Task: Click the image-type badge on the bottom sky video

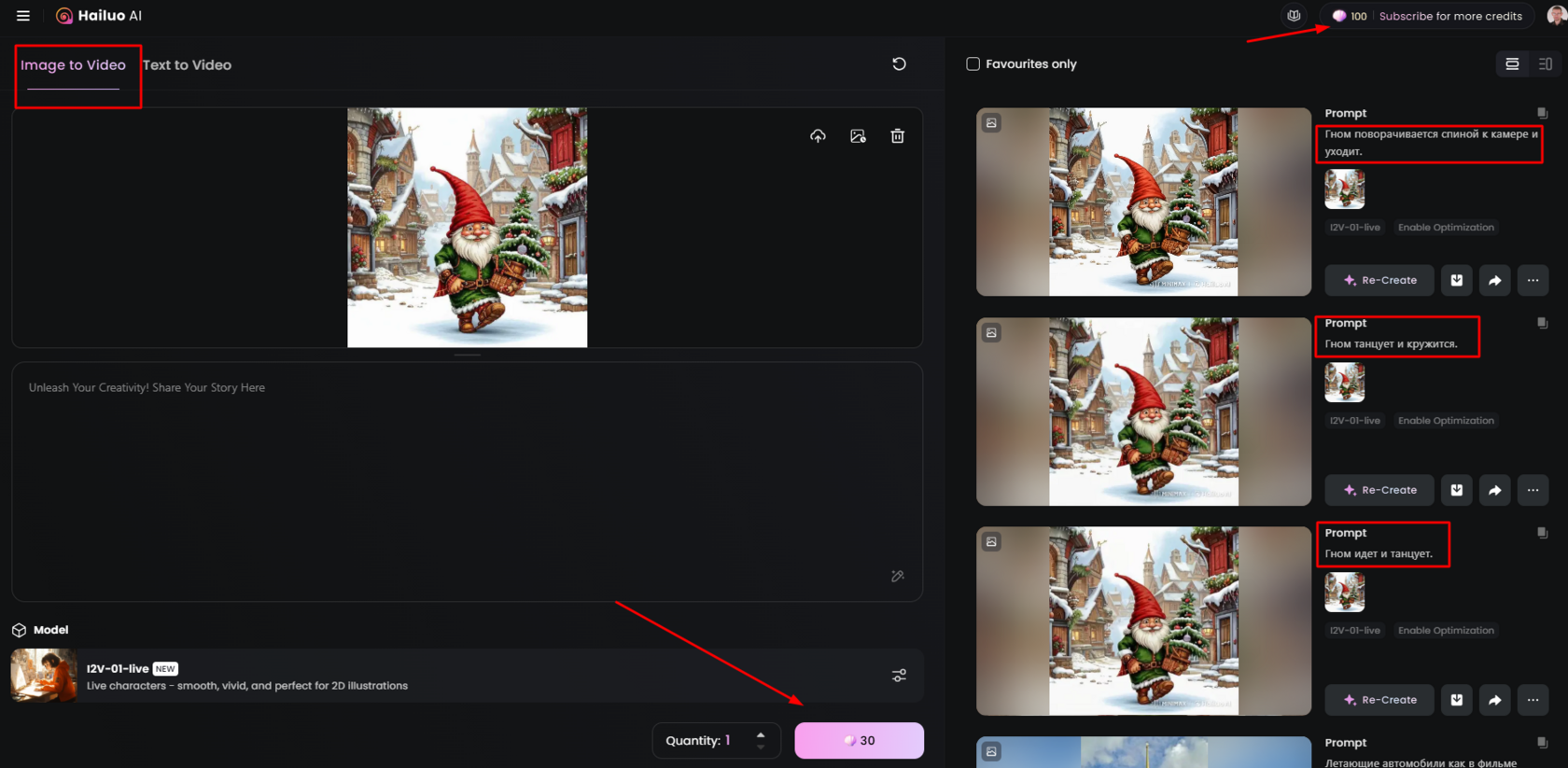Action: 991,751
